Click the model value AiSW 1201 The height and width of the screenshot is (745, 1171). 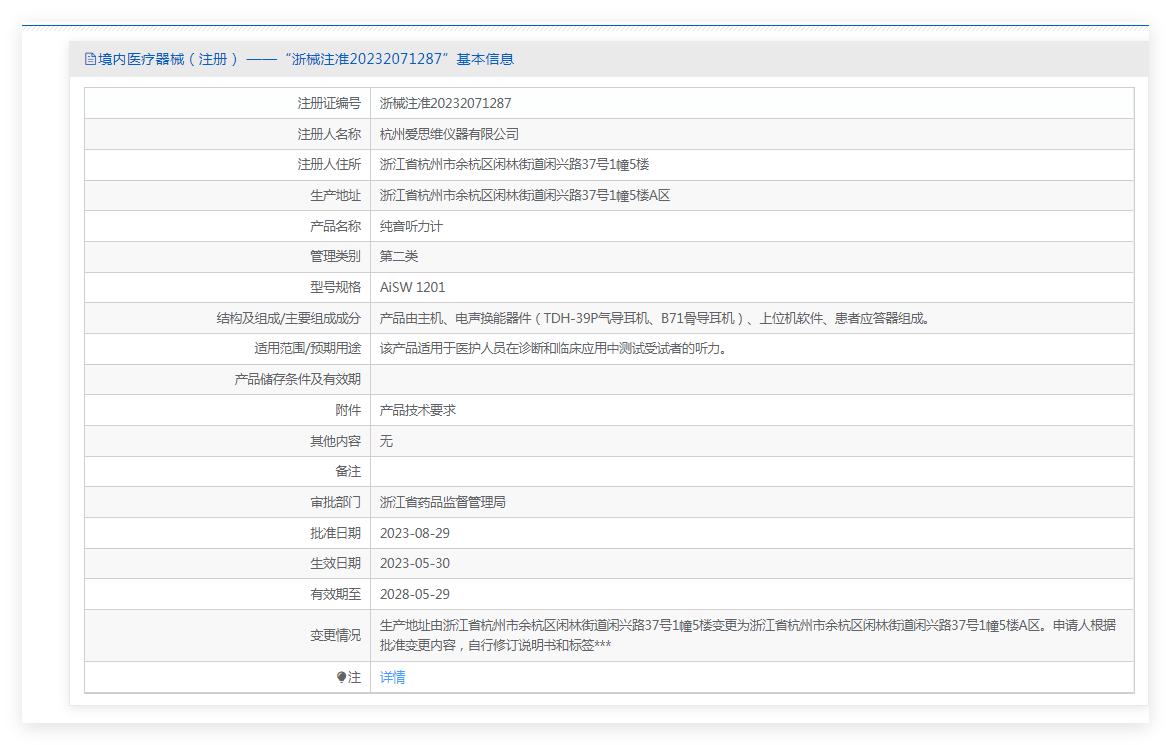point(412,287)
